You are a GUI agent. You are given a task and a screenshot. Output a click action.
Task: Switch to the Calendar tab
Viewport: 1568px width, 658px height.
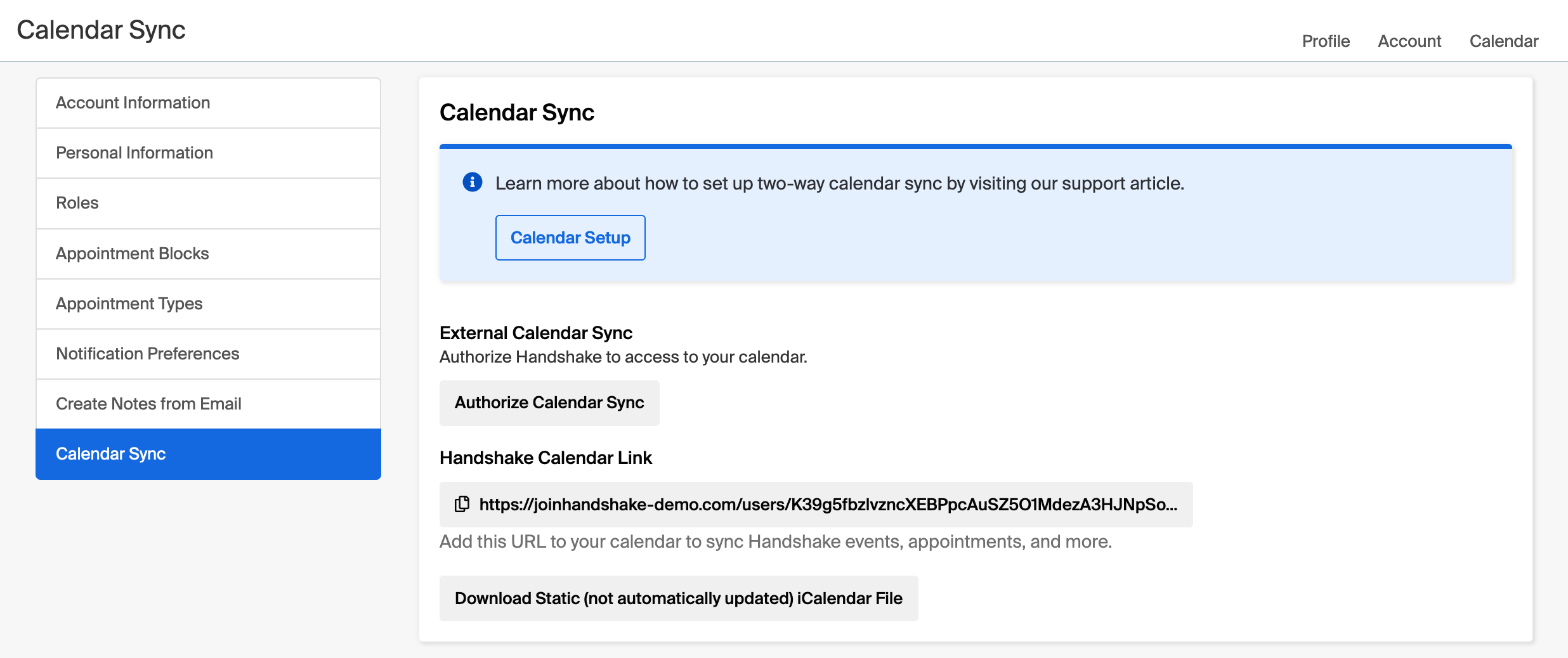pos(1504,41)
